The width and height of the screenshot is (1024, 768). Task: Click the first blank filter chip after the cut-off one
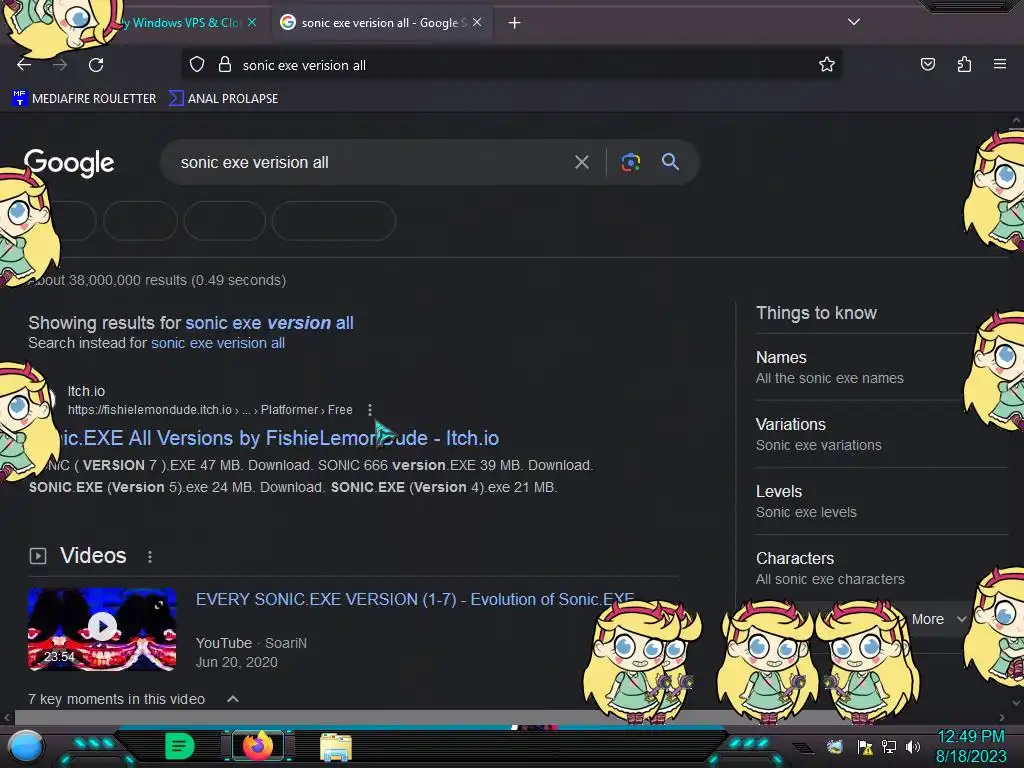click(x=140, y=221)
